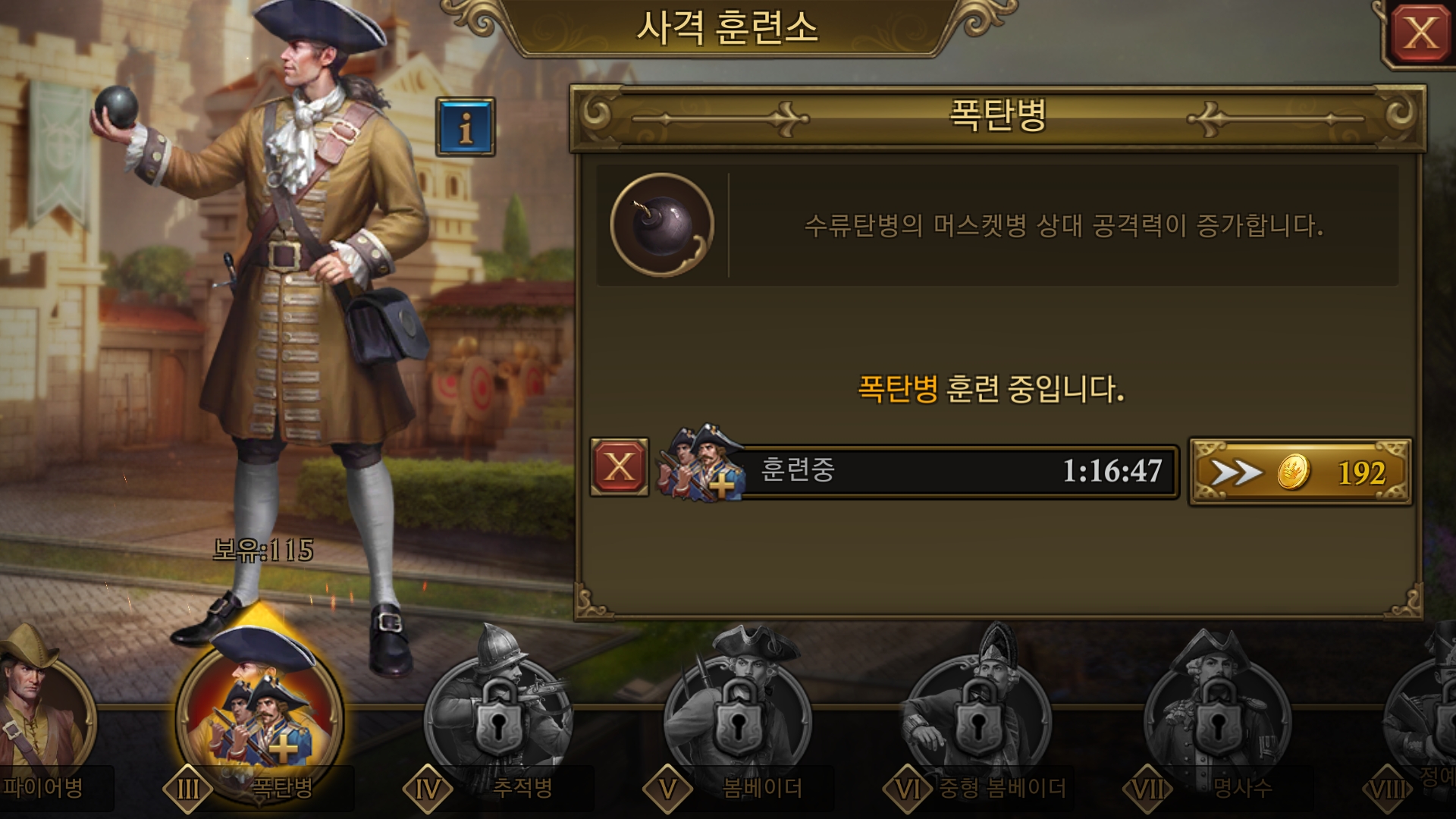This screenshot has height=819, width=1456.
Task: Select the locked 중형 봄베이더 unit
Action: (x=978, y=717)
